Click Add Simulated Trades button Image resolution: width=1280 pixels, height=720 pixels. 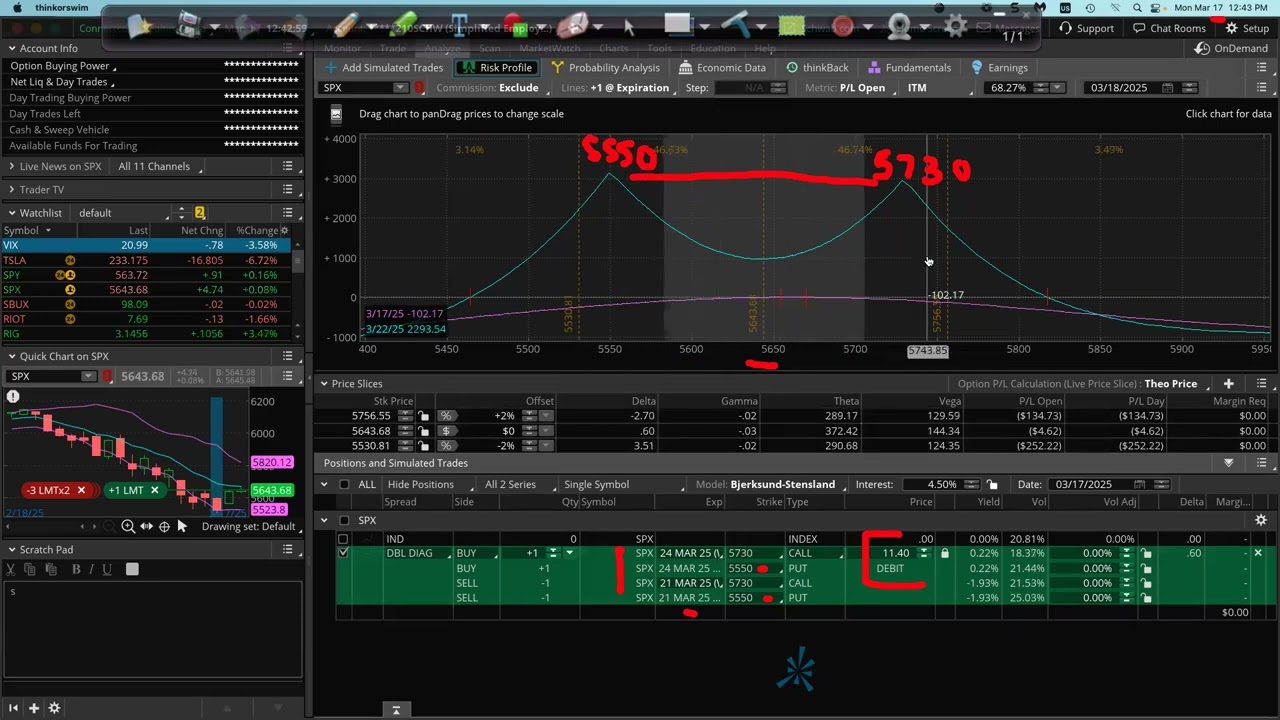point(384,68)
